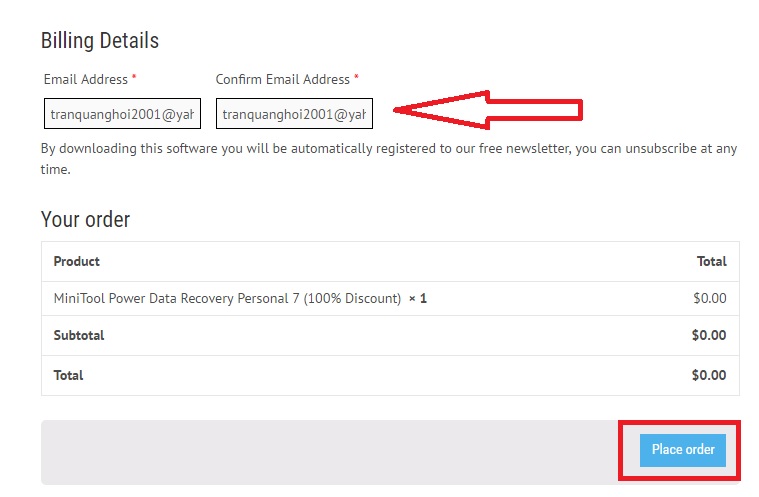Click the Total label in bottom row
The height and width of the screenshot is (497, 759).
point(69,375)
